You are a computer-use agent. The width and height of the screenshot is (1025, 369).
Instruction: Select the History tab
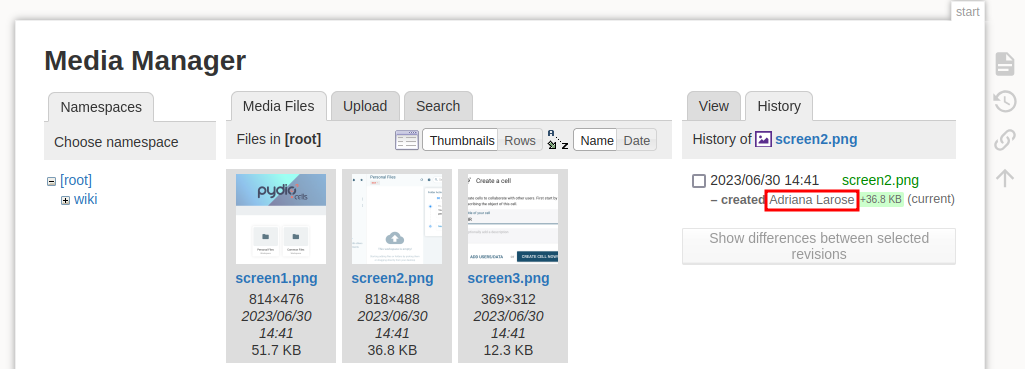779,106
